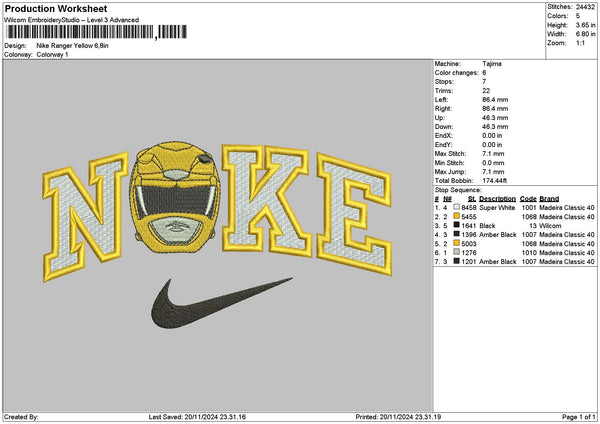The width and height of the screenshot is (600, 424).
Task: Click the embroidered letter N in the design
Action: click(x=85, y=217)
